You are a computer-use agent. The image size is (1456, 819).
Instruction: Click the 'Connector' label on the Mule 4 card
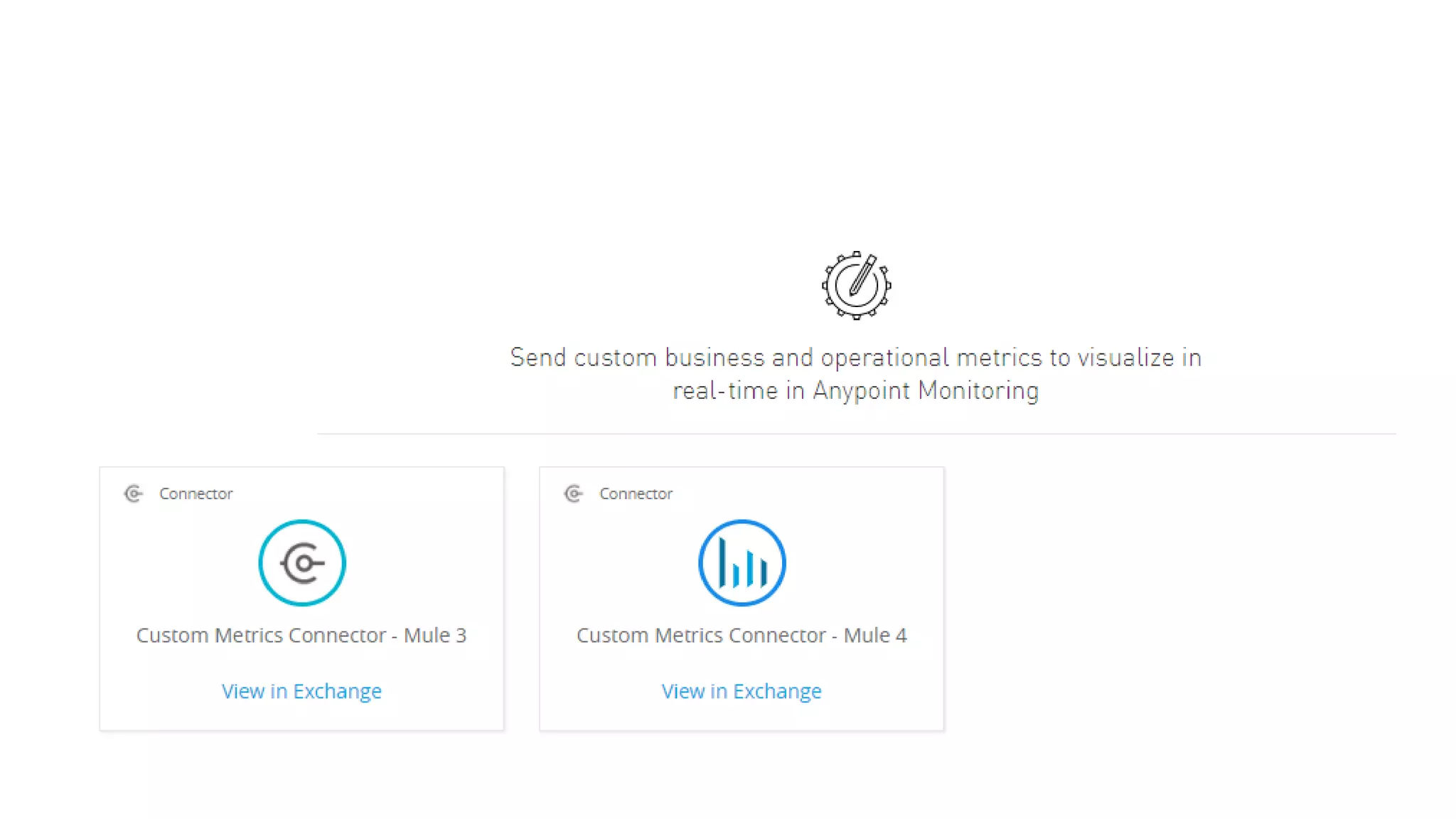tap(636, 493)
